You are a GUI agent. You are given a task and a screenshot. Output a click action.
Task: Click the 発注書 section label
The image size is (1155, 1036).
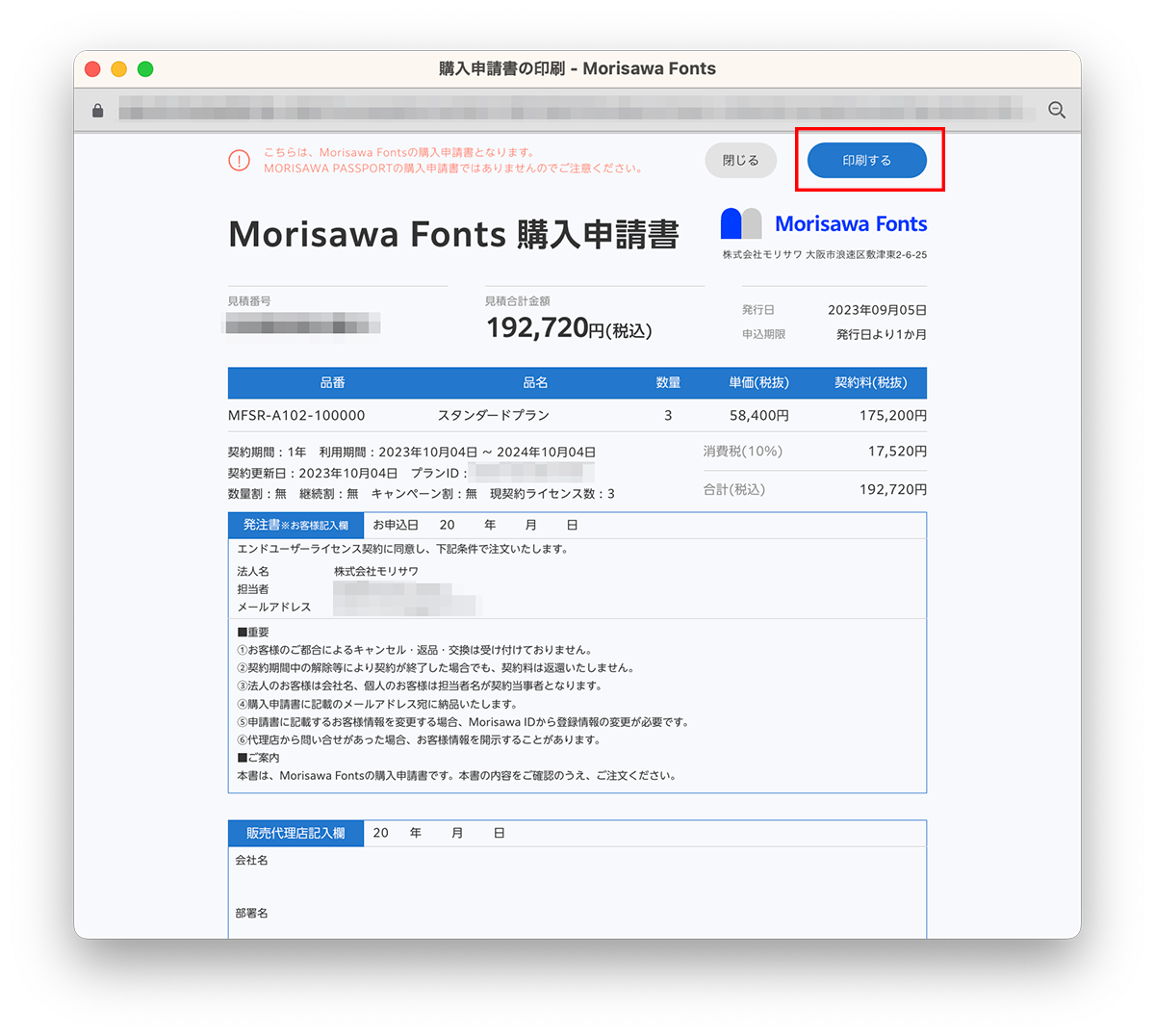295,526
